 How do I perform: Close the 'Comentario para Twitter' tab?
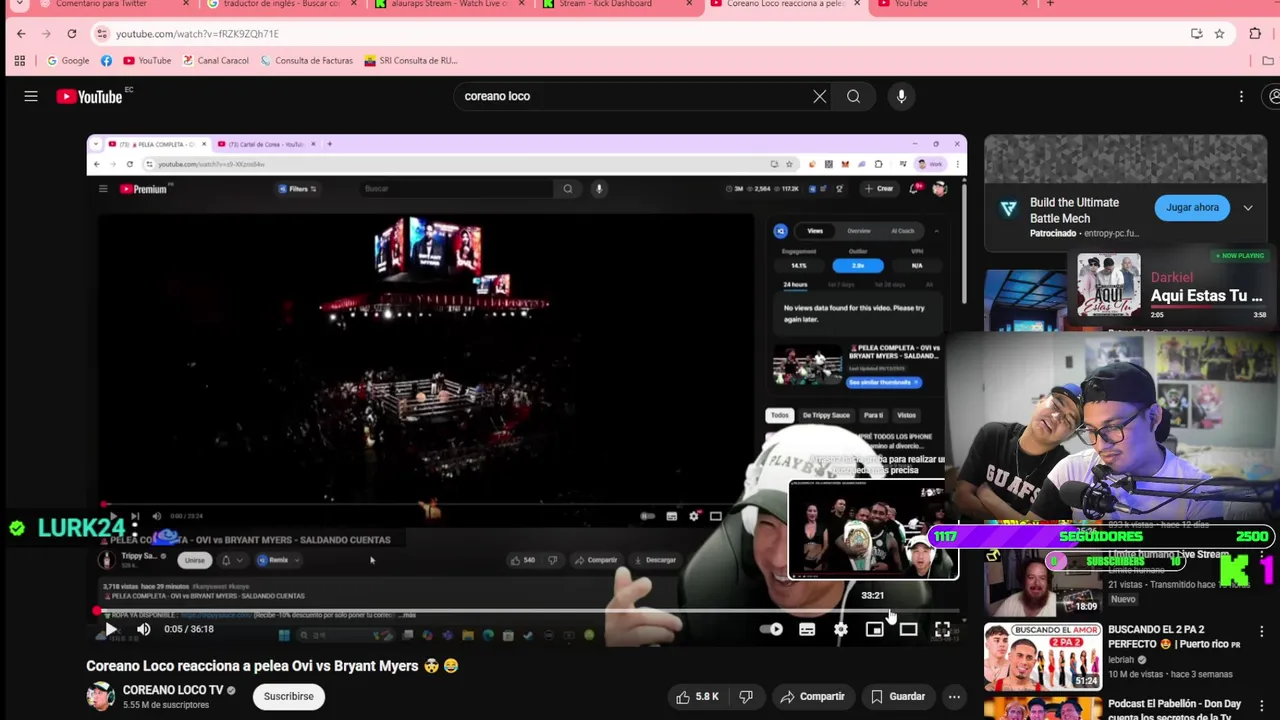point(186,4)
